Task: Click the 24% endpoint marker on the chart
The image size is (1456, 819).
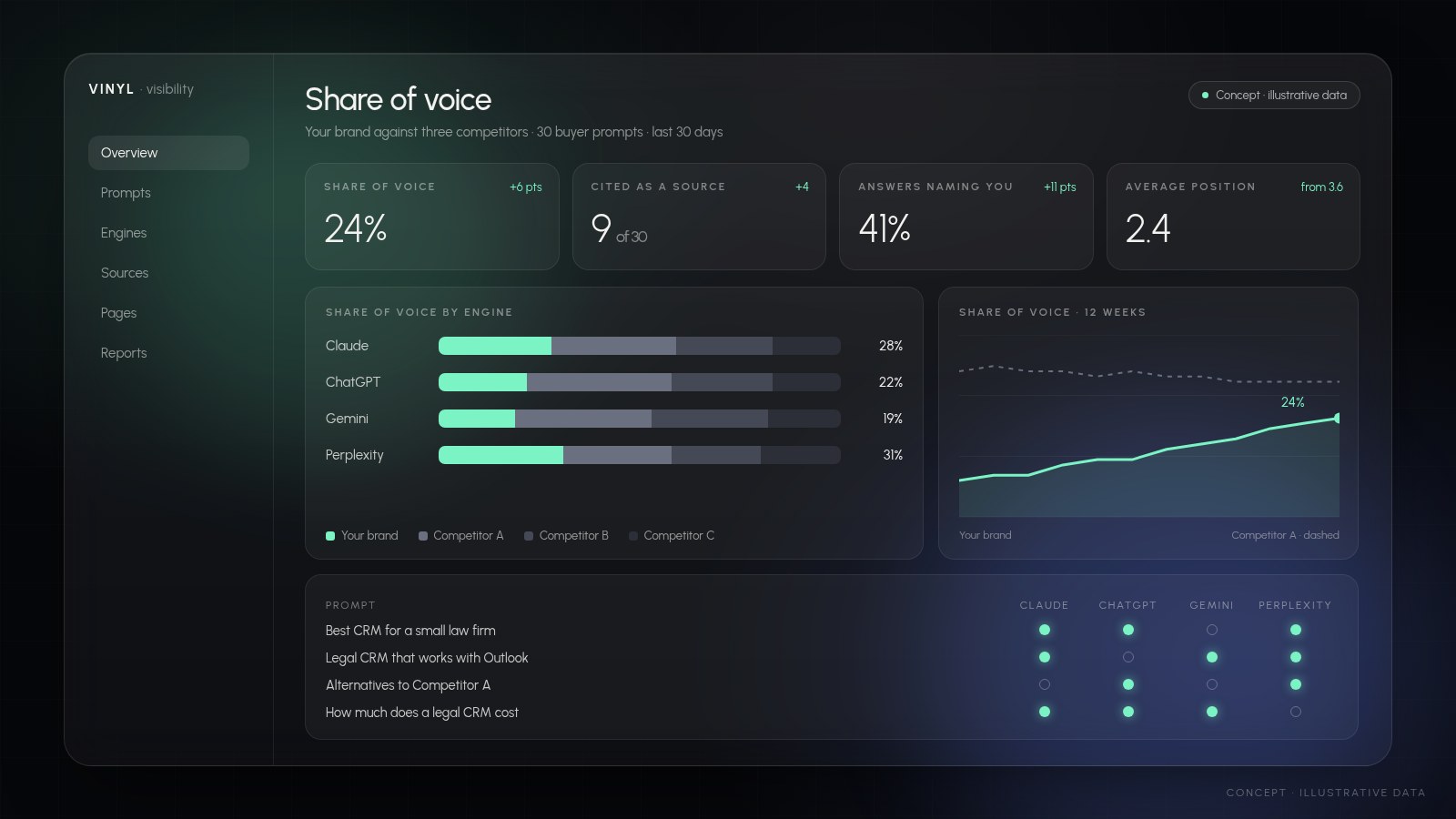Action: (x=1337, y=418)
